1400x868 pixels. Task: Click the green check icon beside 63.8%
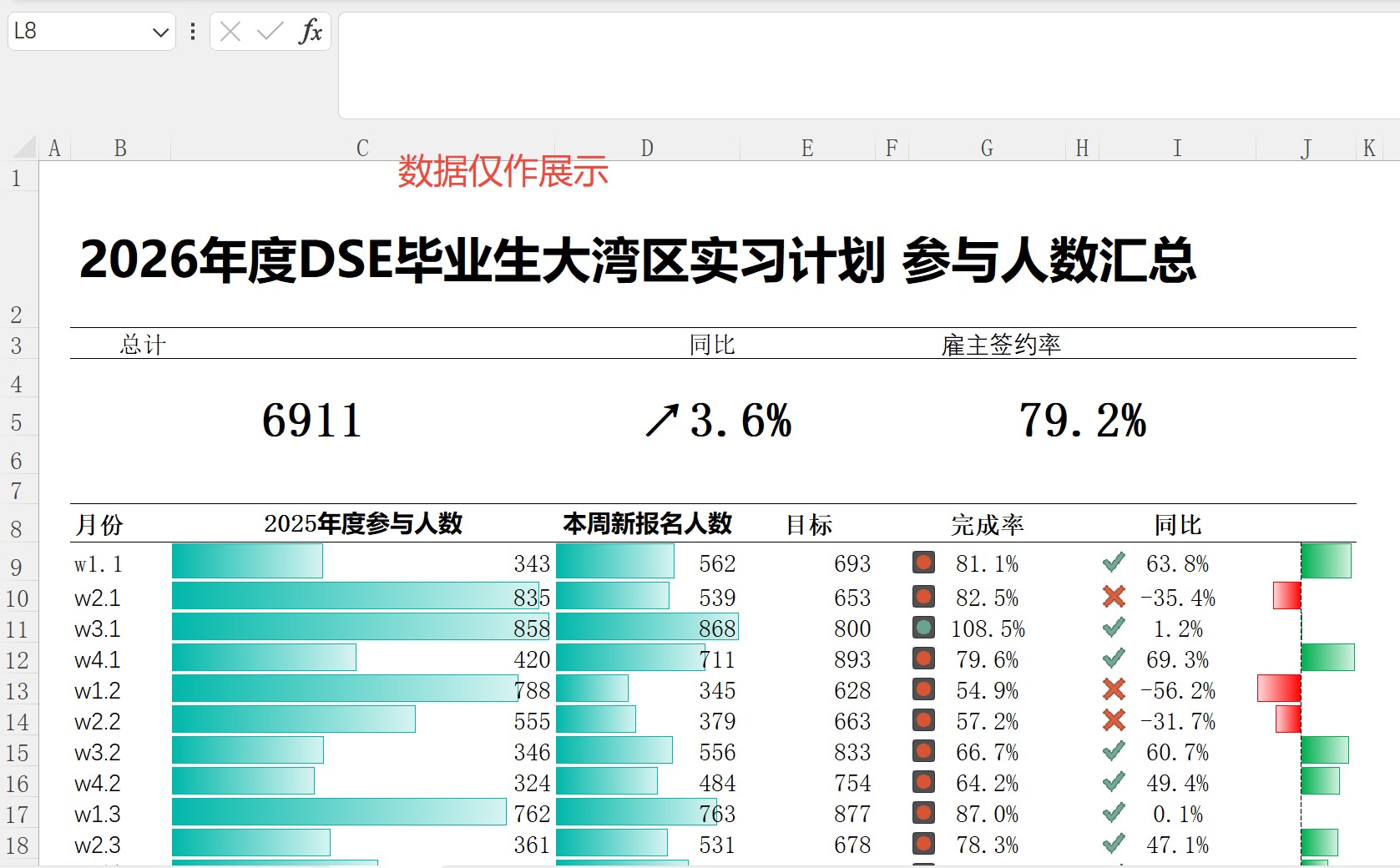coord(1114,563)
